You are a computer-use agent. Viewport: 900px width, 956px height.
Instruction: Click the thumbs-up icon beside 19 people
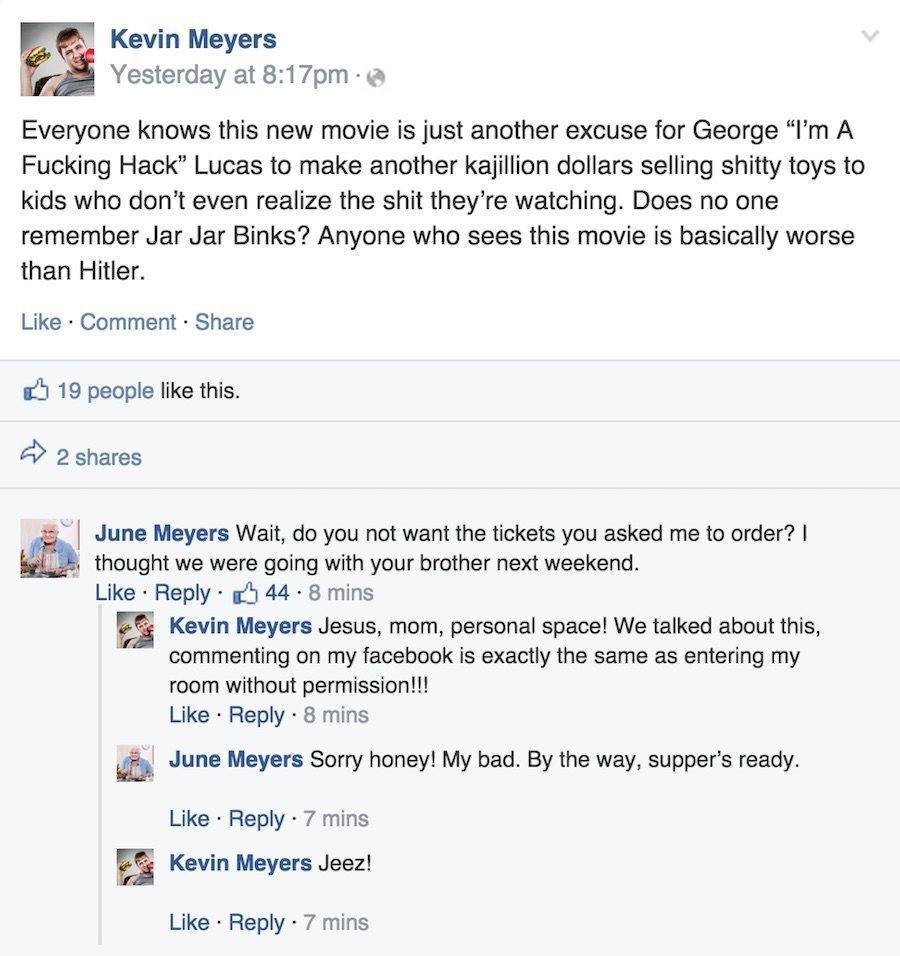point(35,390)
